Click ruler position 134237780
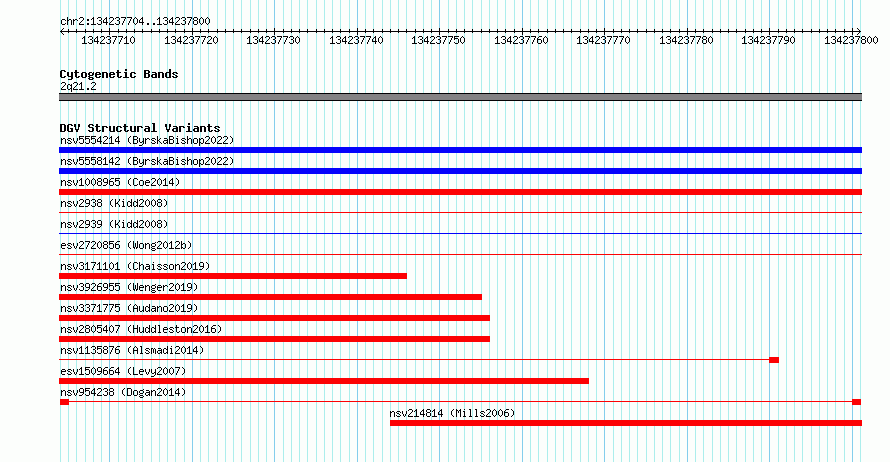Viewport: 890px width, 462px height. 687,40
